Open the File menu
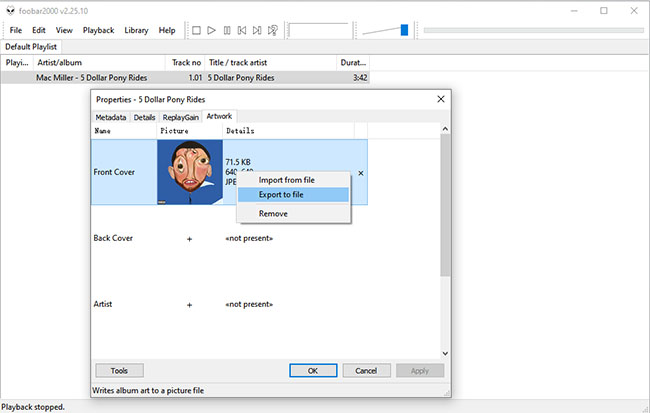650x413 pixels. (16, 30)
